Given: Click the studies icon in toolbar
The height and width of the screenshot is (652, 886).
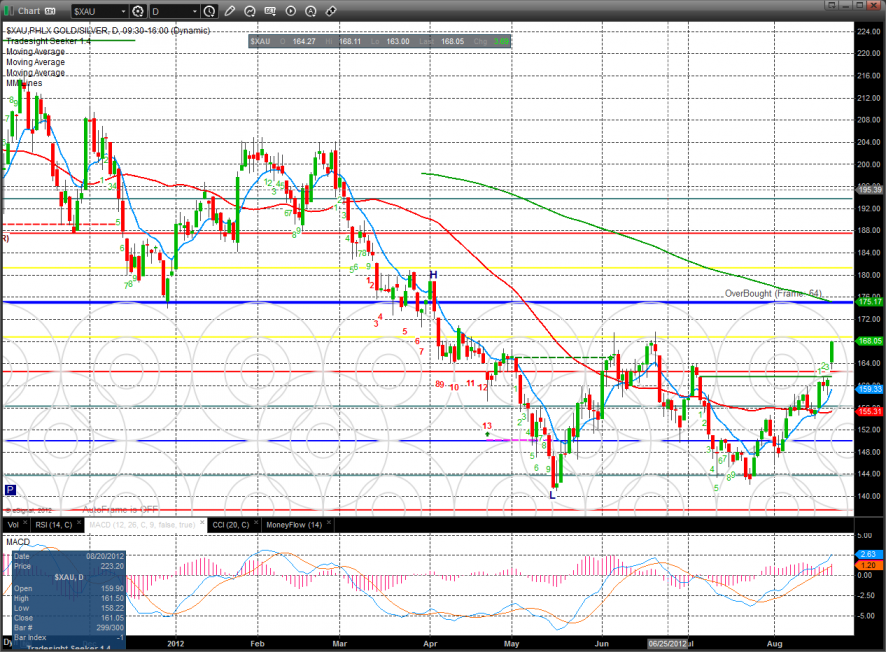Looking at the screenshot, I should point(249,12).
